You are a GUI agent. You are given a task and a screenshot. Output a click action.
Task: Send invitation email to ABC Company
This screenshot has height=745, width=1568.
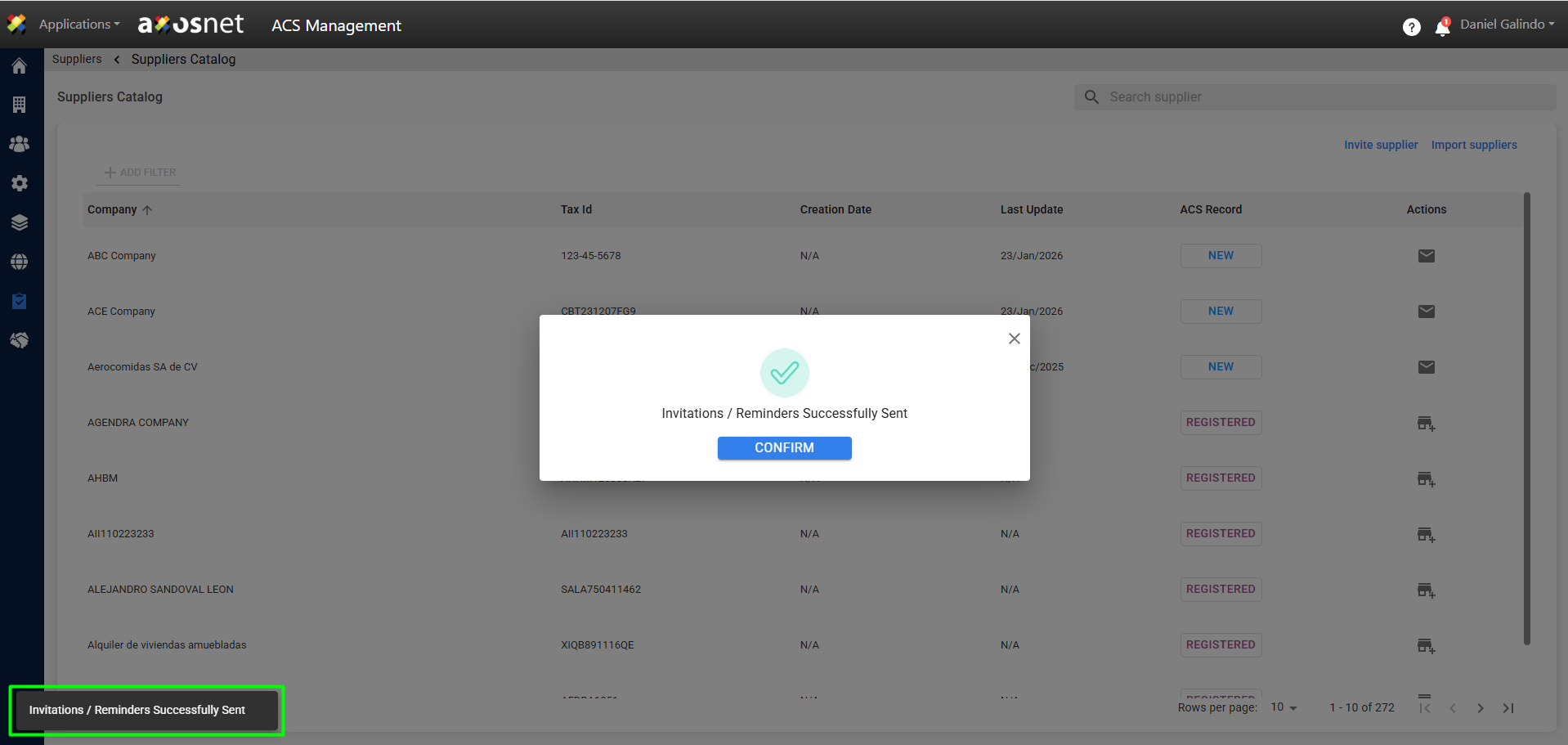point(1426,256)
